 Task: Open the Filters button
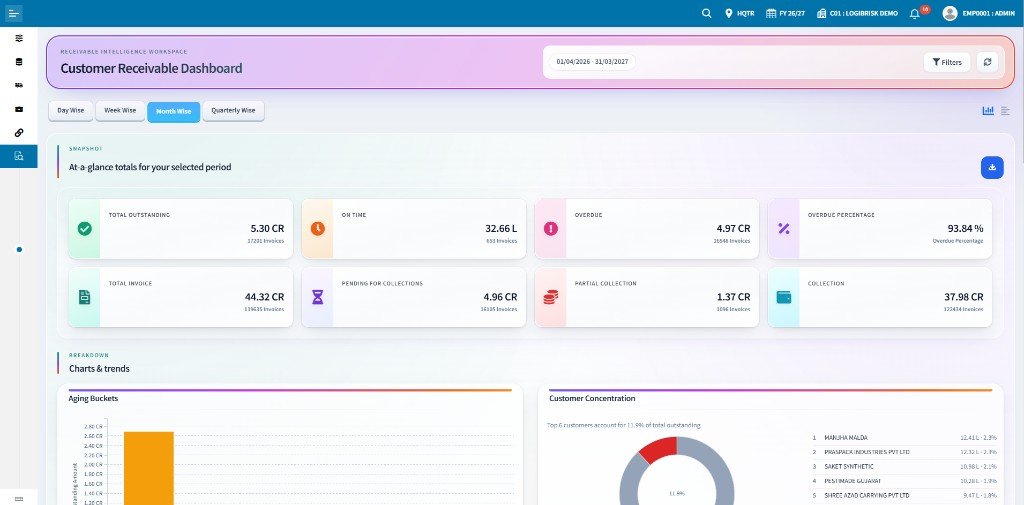coord(946,62)
